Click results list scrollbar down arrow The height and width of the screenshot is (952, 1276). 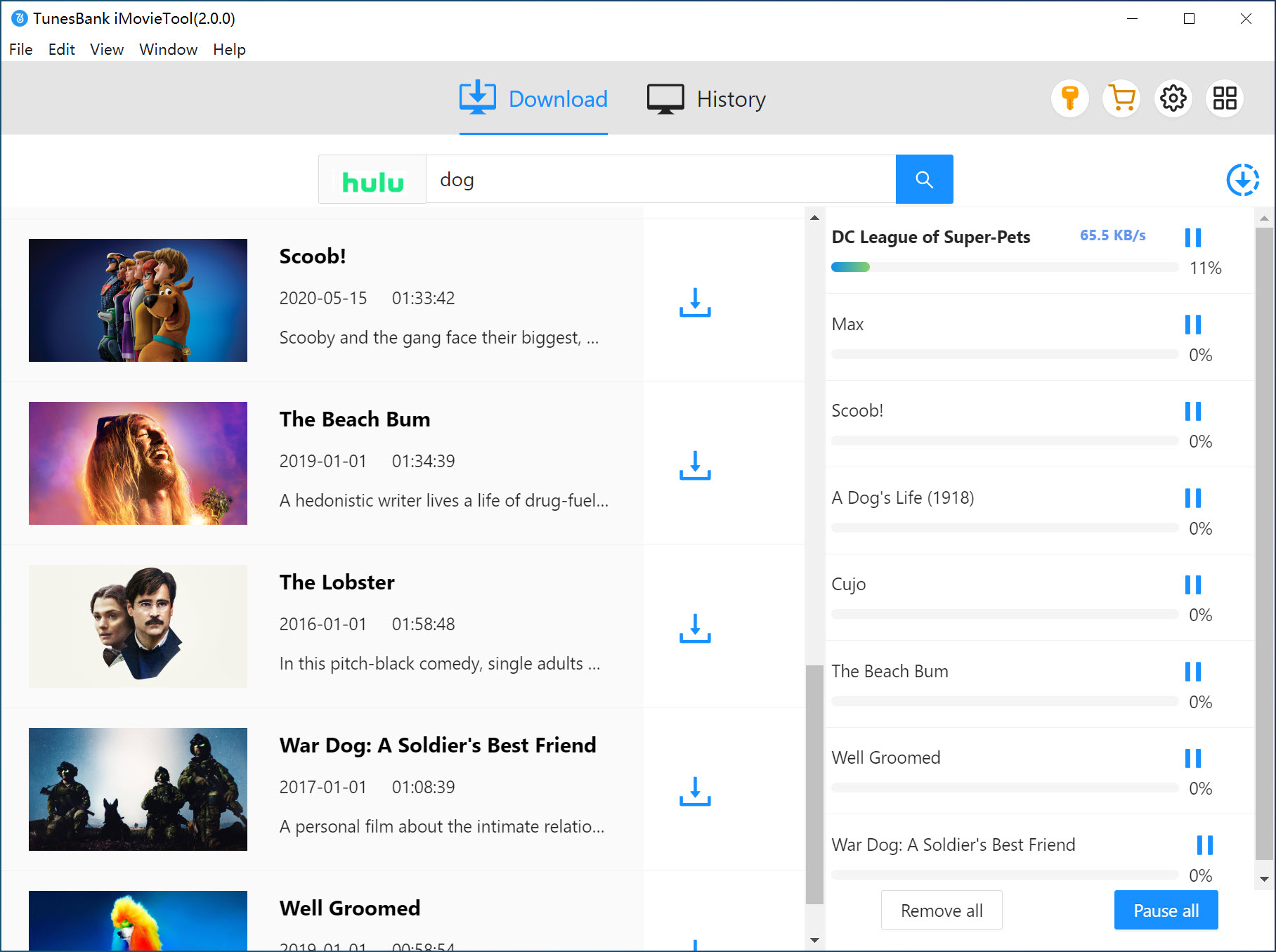tap(814, 940)
